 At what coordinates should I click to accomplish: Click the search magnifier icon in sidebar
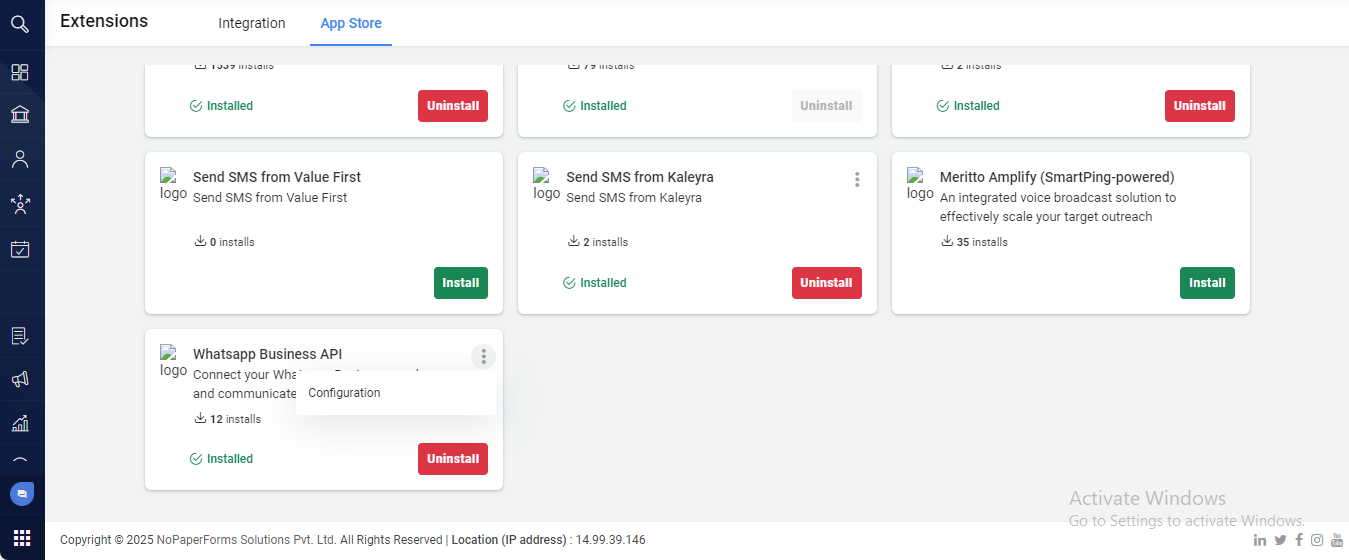pyautogui.click(x=20, y=24)
